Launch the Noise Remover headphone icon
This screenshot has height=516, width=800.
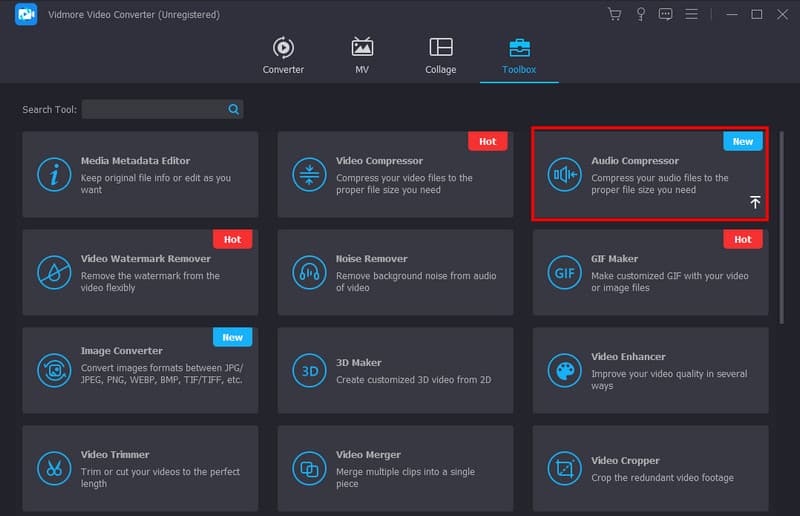click(310, 272)
